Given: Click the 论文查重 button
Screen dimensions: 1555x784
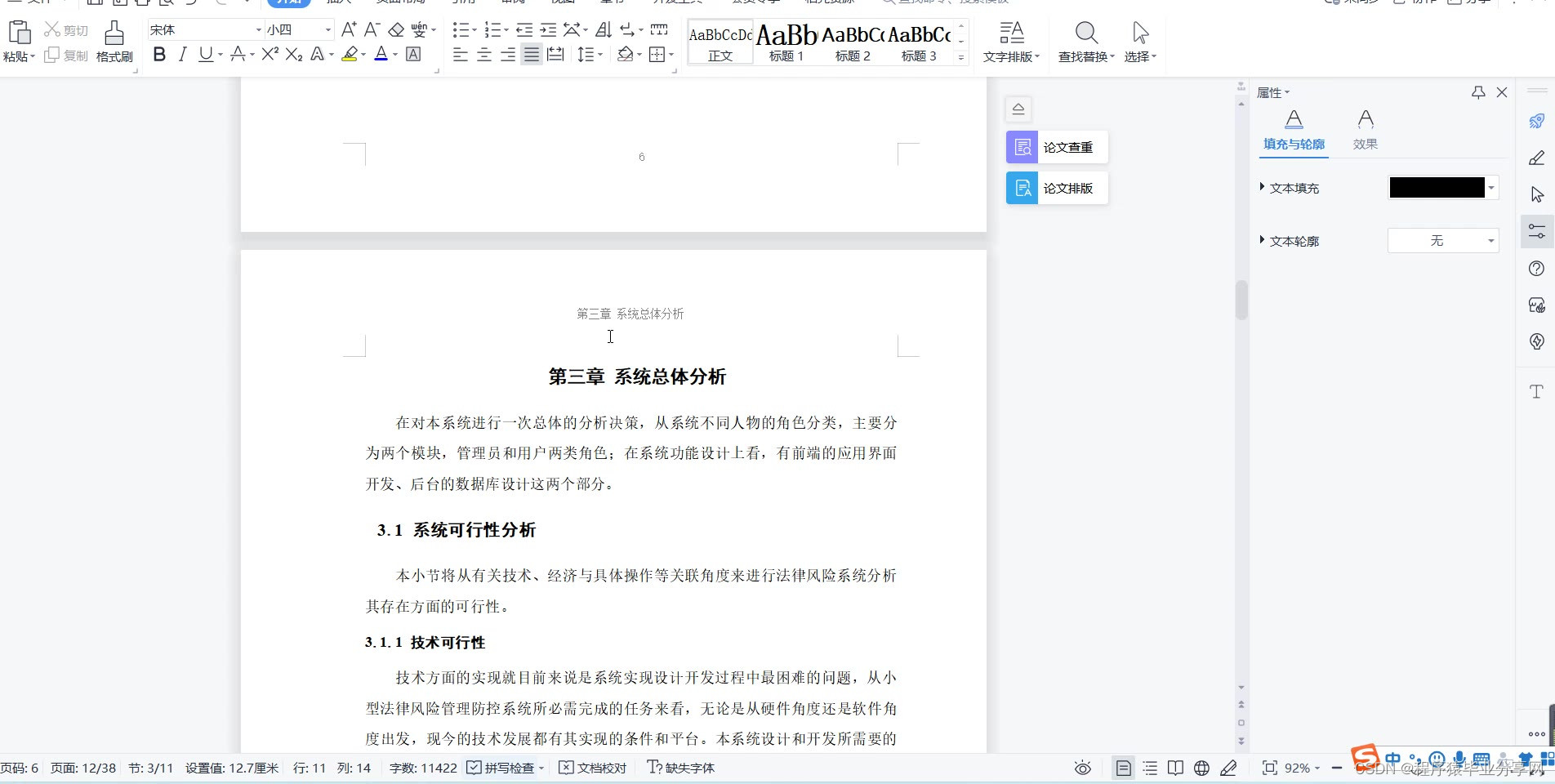Looking at the screenshot, I should (x=1057, y=147).
